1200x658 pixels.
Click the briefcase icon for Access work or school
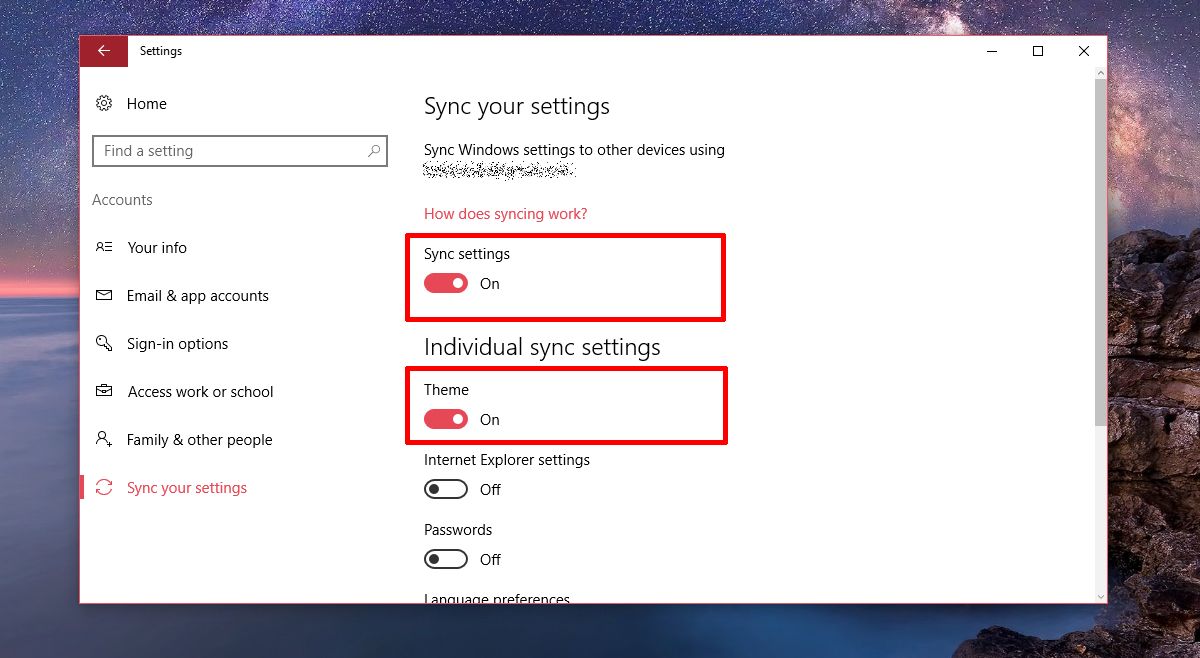104,391
